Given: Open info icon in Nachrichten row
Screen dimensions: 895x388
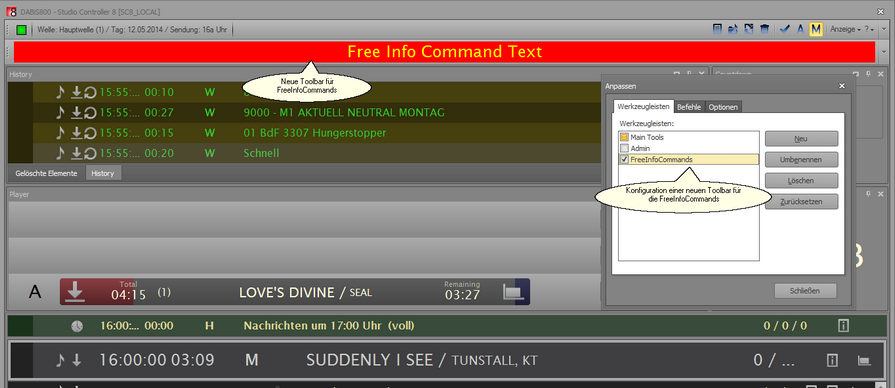Looking at the screenshot, I should click(x=843, y=326).
